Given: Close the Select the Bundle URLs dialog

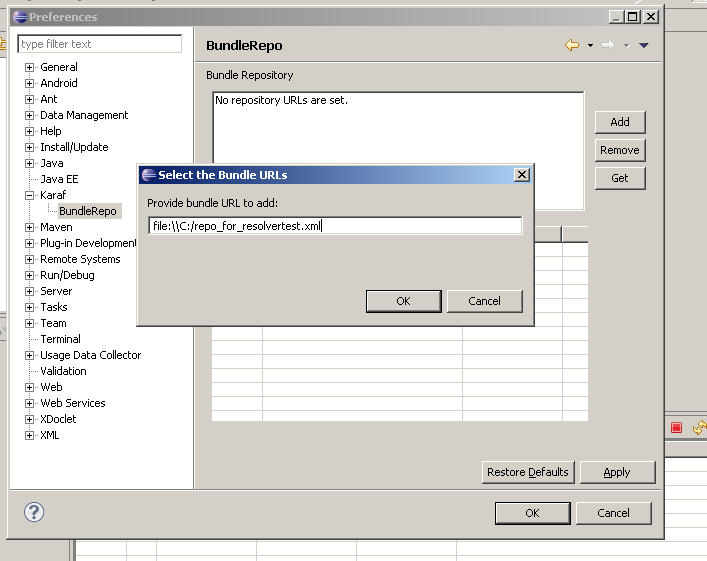Looking at the screenshot, I should (x=522, y=175).
